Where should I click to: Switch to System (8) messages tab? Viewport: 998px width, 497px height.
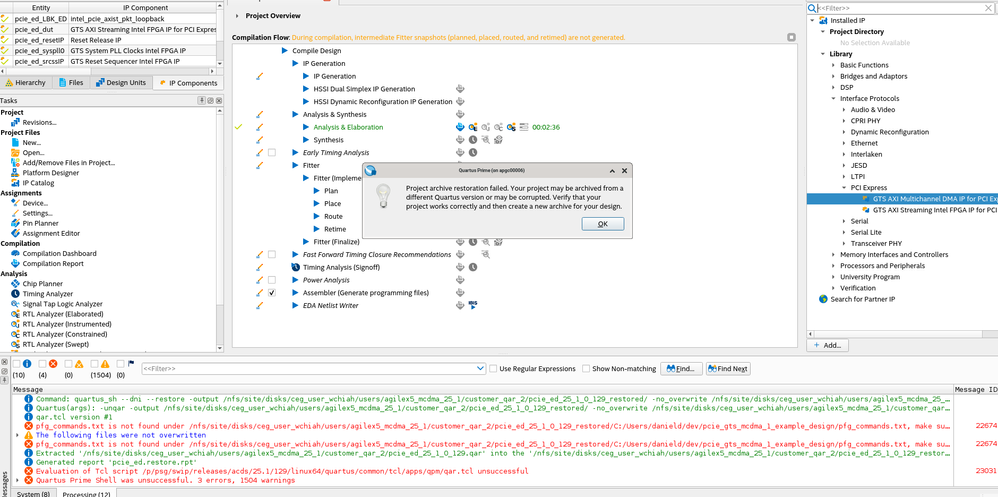click(x=34, y=494)
